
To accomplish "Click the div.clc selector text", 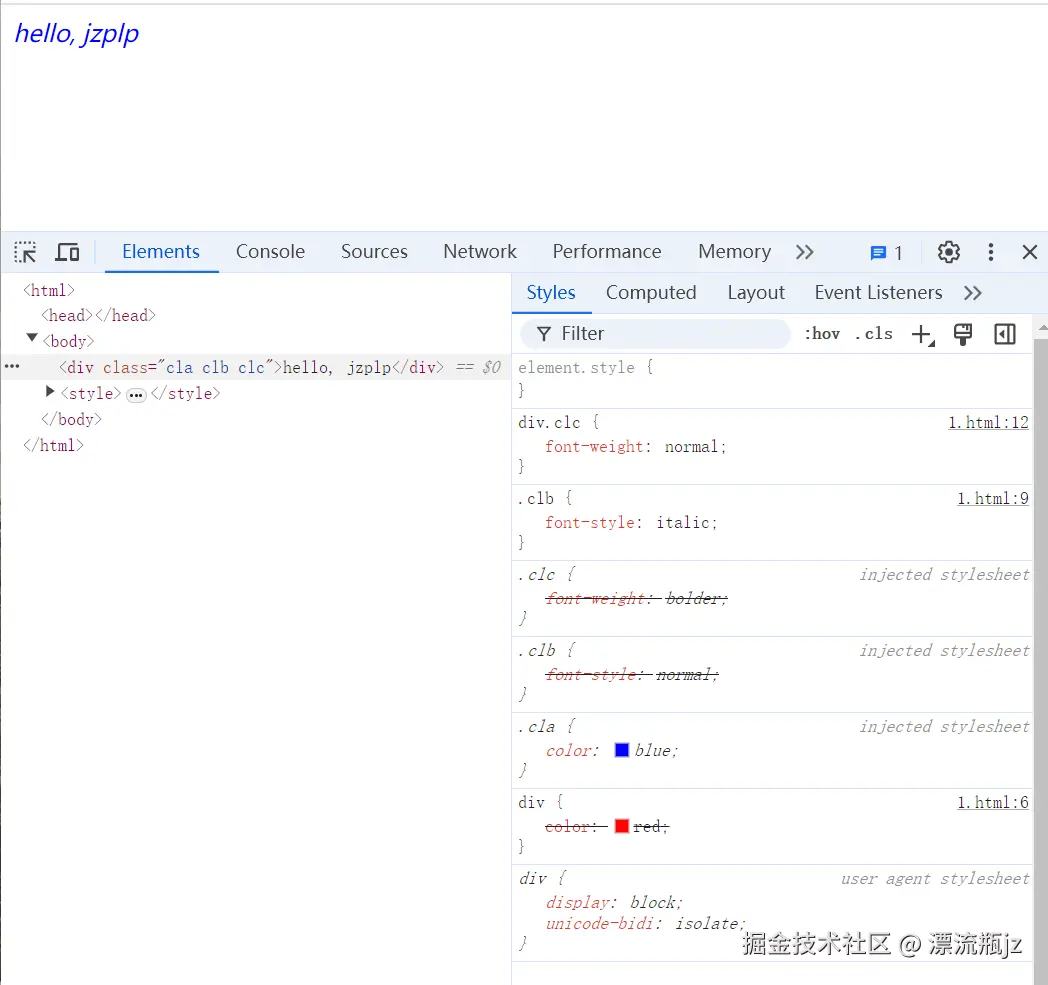I will (x=549, y=422).
